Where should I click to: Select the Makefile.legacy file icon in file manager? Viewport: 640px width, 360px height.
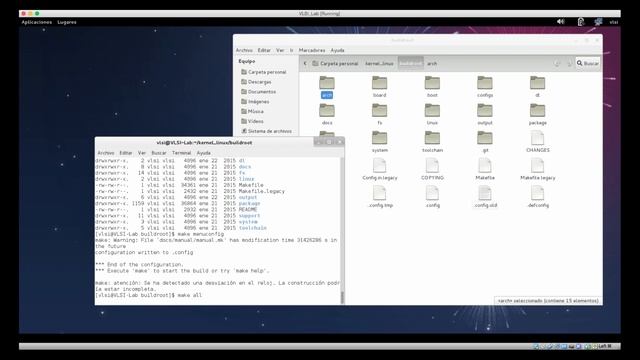pos(537,166)
